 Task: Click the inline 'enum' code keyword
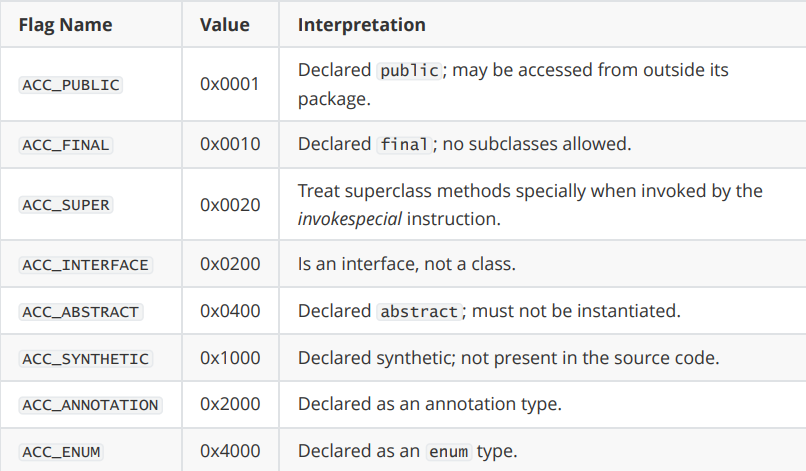click(x=449, y=451)
